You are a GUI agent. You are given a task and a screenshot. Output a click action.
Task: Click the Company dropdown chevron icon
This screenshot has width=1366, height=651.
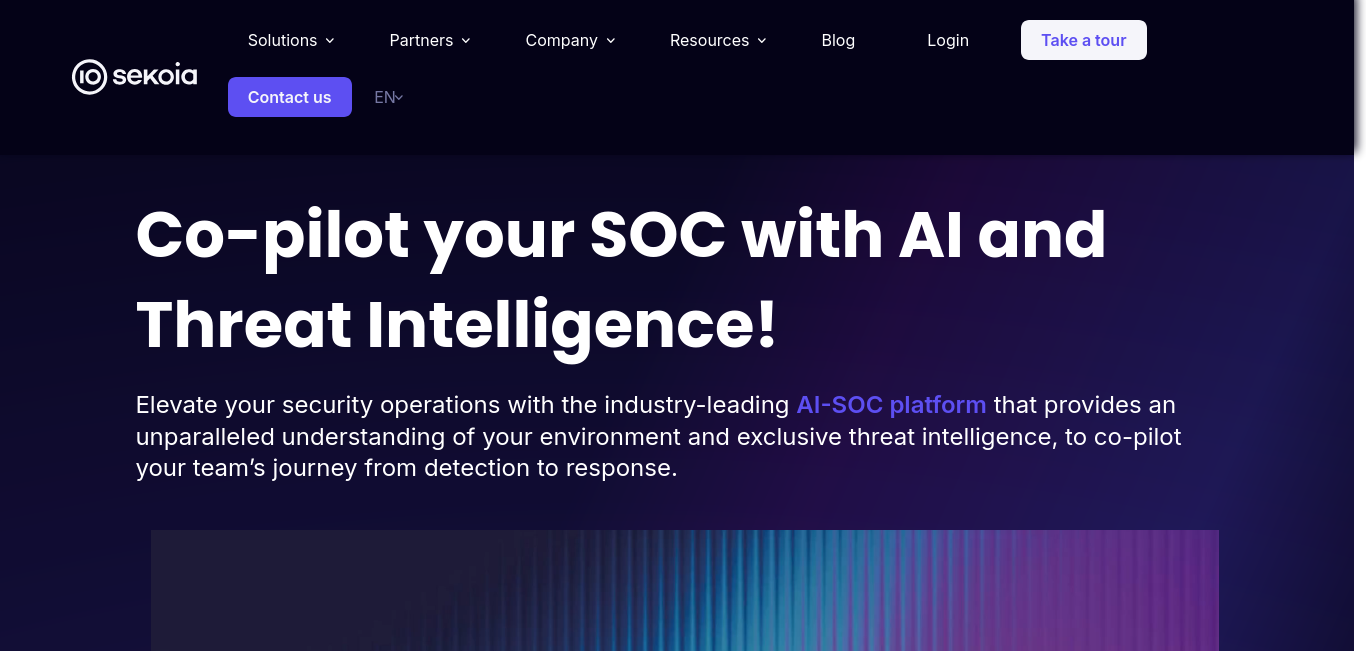(x=611, y=41)
